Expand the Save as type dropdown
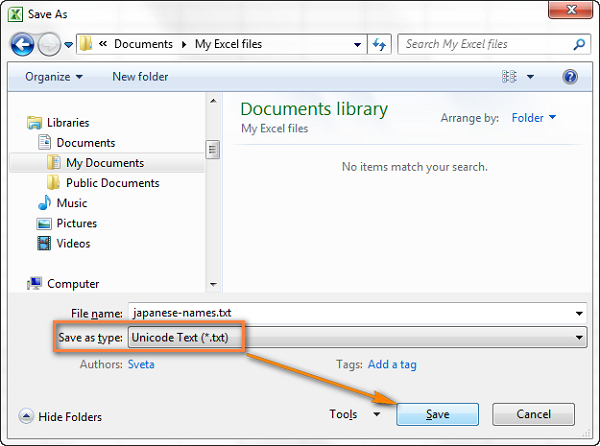 pos(579,338)
